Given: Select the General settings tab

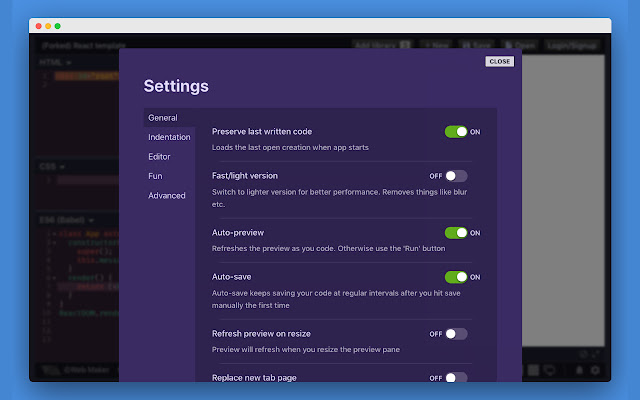Looking at the screenshot, I should [163, 118].
